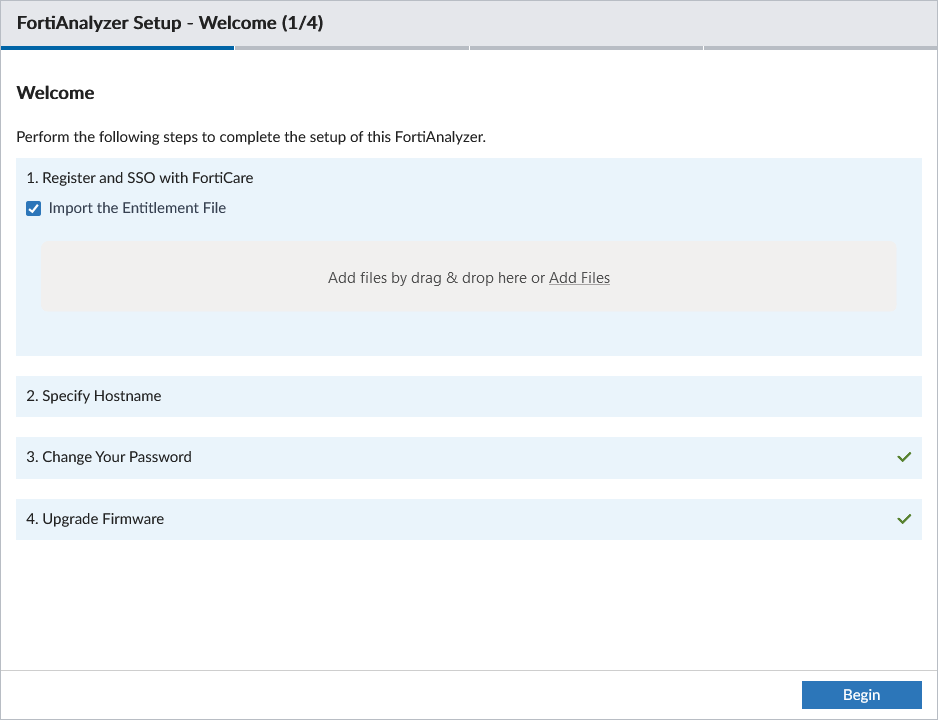
Task: Click the first blue progress bar segment
Action: pyautogui.click(x=118, y=47)
